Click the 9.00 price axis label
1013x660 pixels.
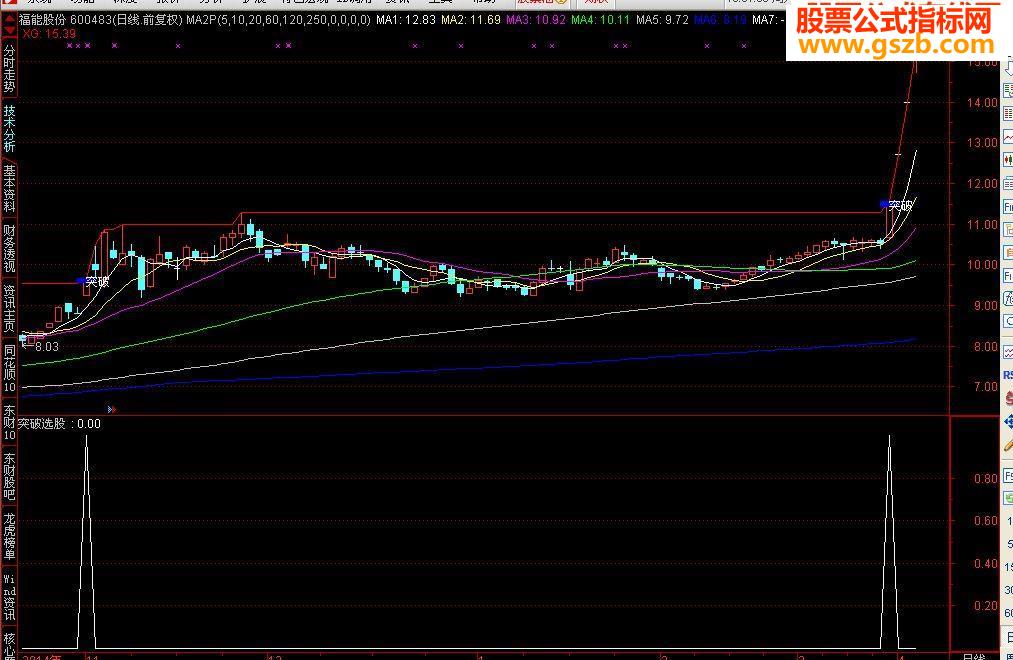[x=986, y=305]
